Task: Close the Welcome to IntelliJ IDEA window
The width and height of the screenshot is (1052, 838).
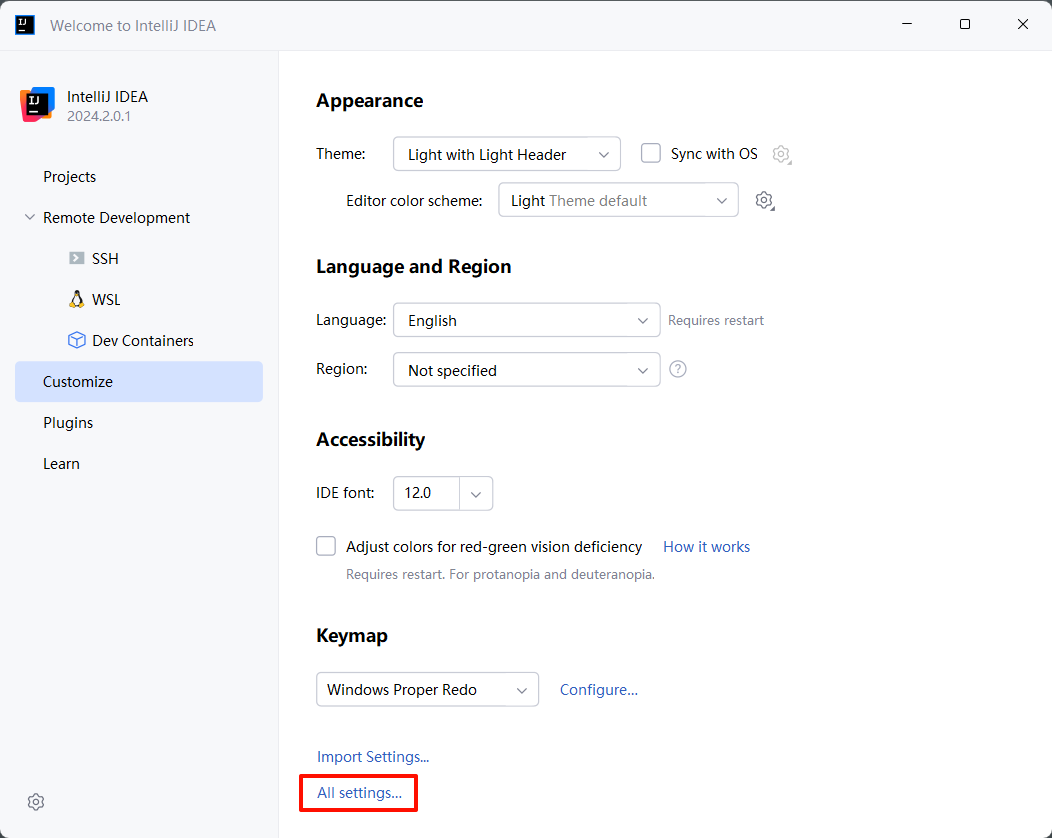Action: 1022,24
